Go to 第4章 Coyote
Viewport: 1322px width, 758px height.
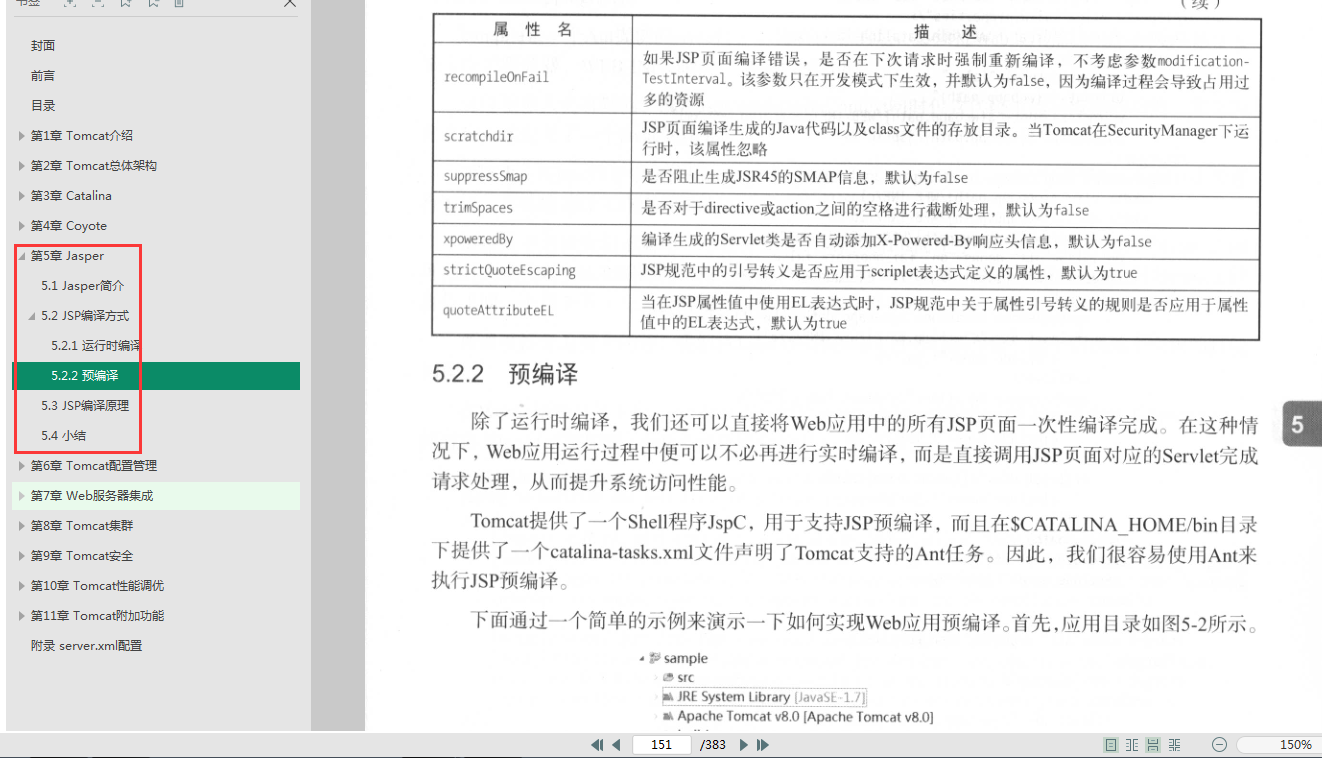(69, 226)
